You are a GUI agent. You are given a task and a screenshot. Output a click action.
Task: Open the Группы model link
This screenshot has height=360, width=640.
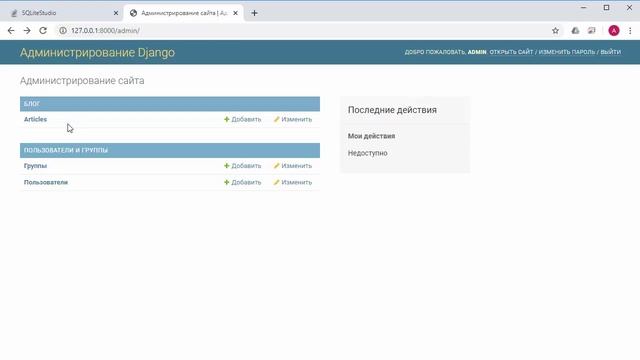click(x=36, y=166)
